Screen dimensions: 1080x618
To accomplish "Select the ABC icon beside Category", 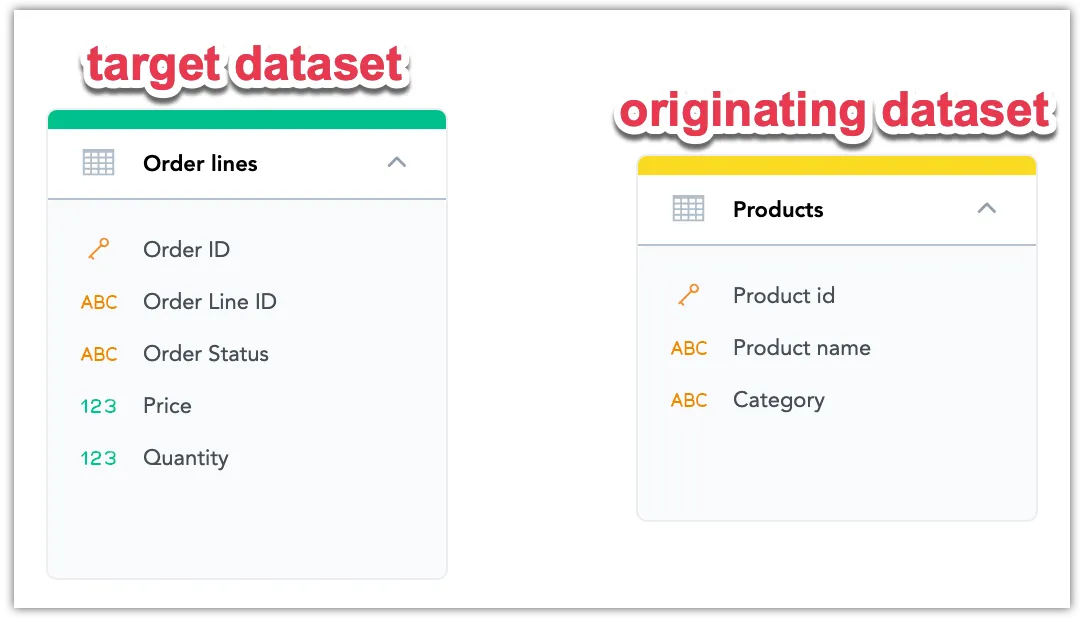I will [x=689, y=399].
